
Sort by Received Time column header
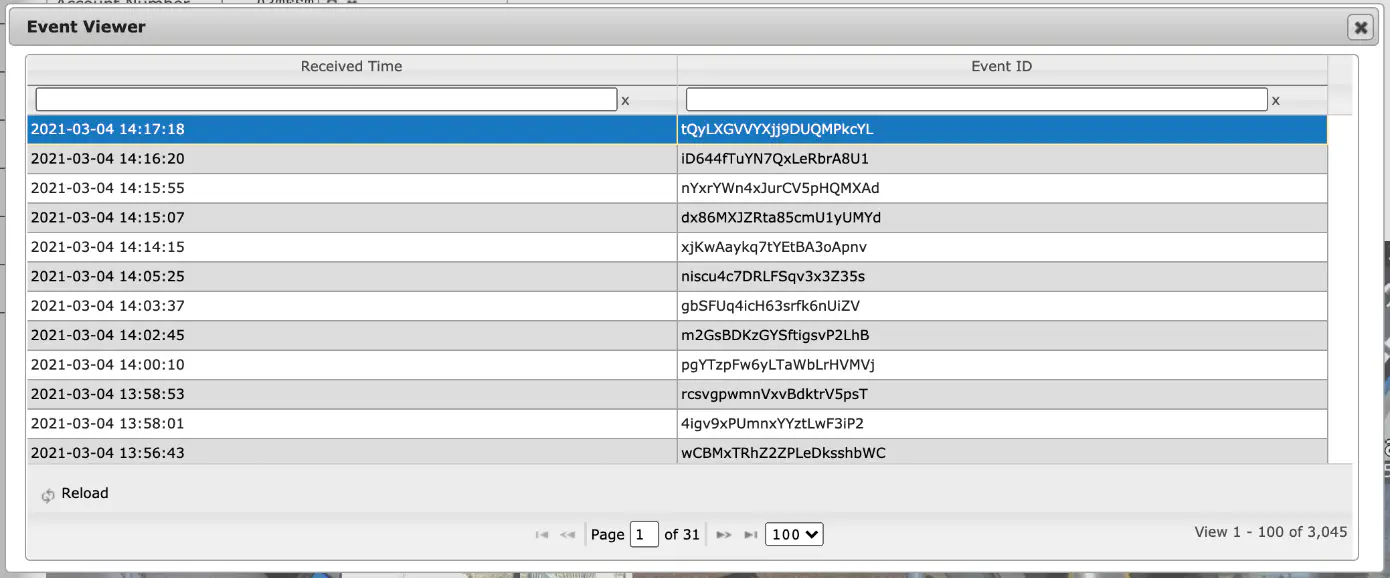click(351, 67)
